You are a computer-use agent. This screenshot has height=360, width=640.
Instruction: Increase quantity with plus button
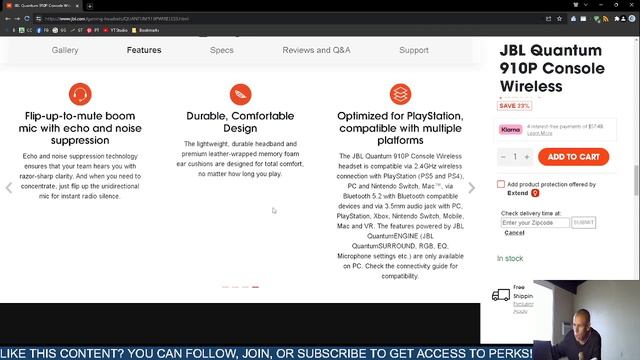coord(527,157)
